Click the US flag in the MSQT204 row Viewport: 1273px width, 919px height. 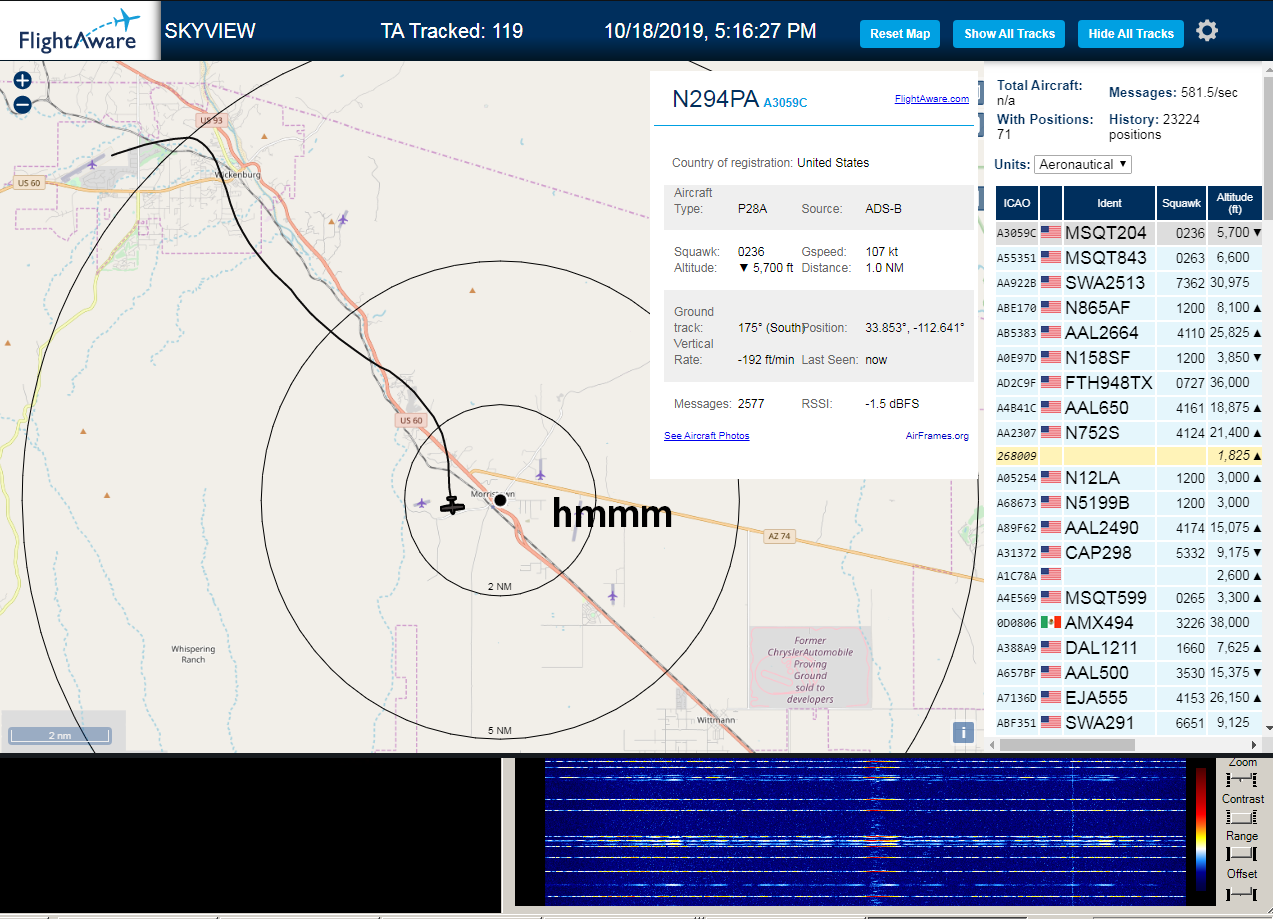(x=1051, y=232)
